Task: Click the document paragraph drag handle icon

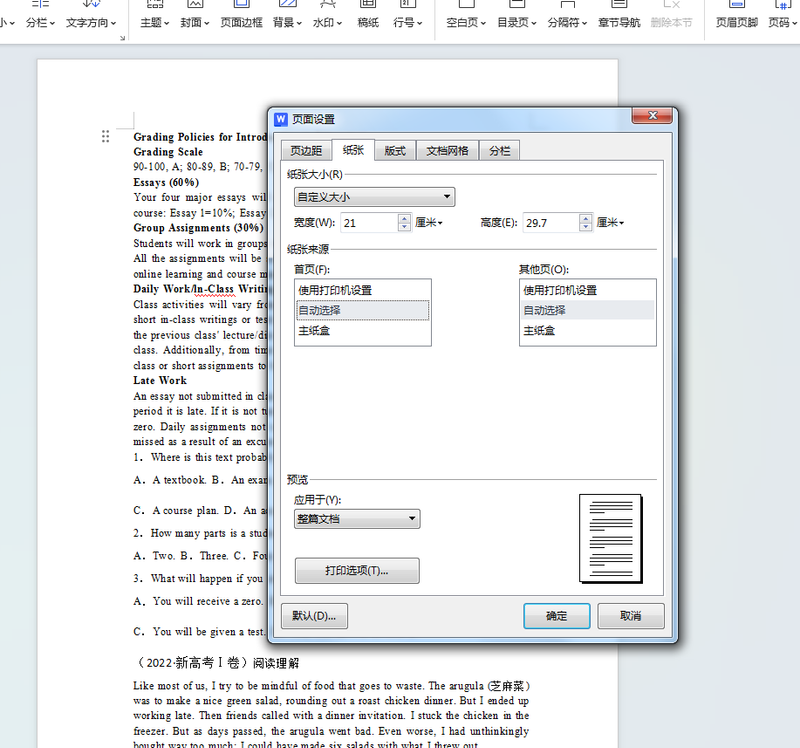Action: click(106, 136)
